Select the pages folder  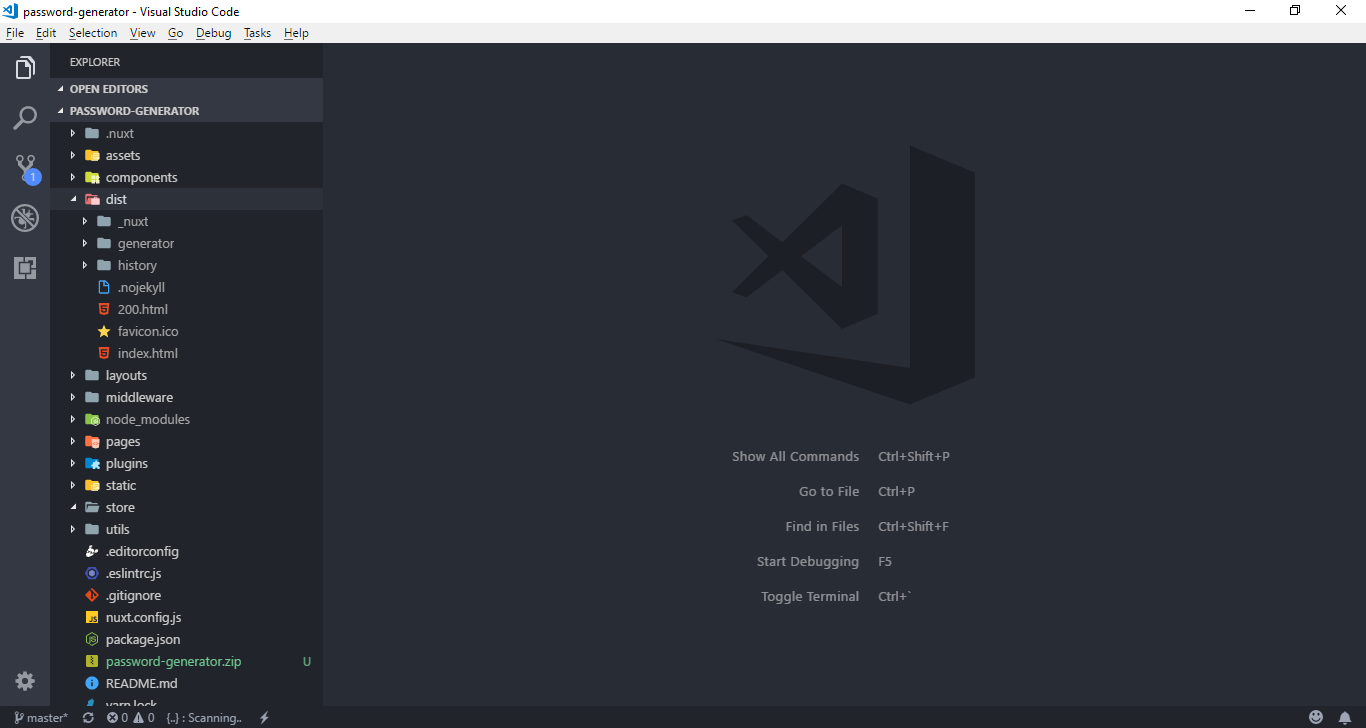click(x=187, y=441)
